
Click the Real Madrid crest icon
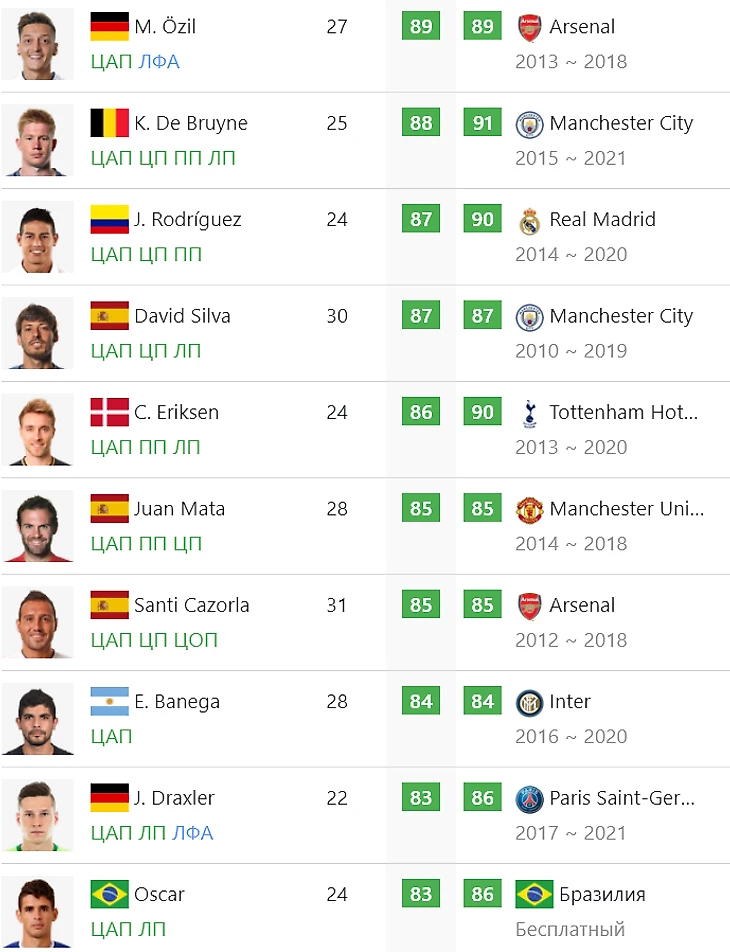click(529, 220)
